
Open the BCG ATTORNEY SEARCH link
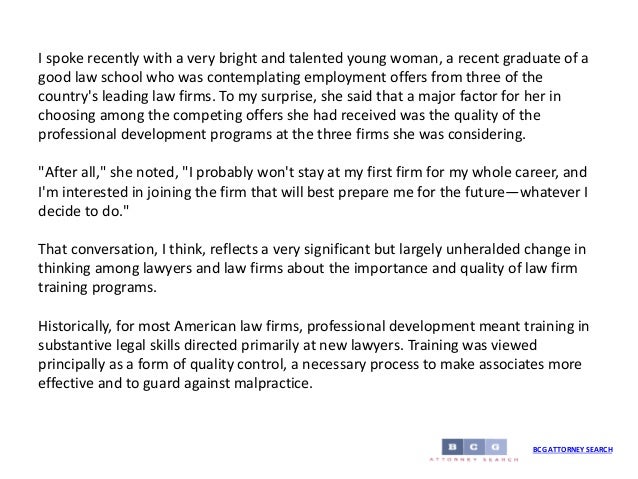pyautogui.click(x=572, y=449)
